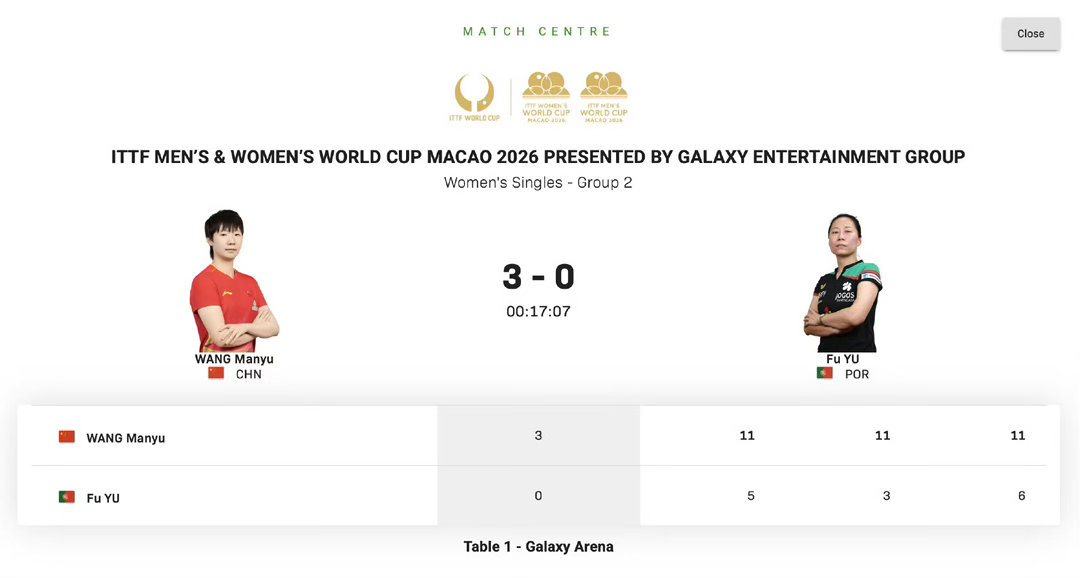Open the World Cup Macao 2026 event title
The height and width of the screenshot is (578, 1080).
[537, 156]
